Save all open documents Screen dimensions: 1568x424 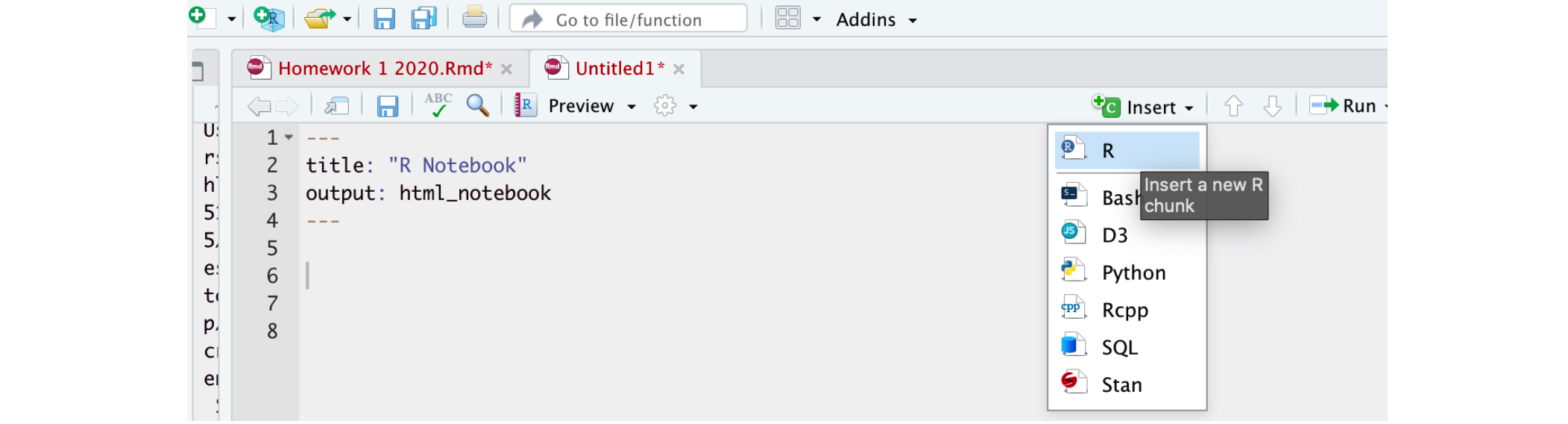click(424, 19)
